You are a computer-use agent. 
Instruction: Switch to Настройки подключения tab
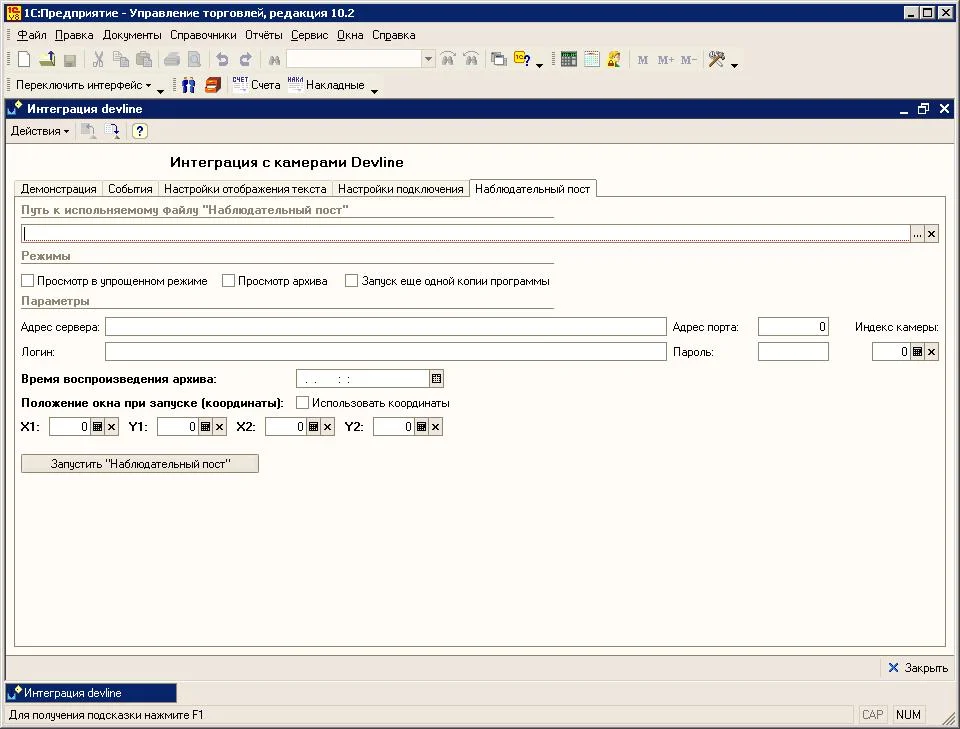click(400, 189)
